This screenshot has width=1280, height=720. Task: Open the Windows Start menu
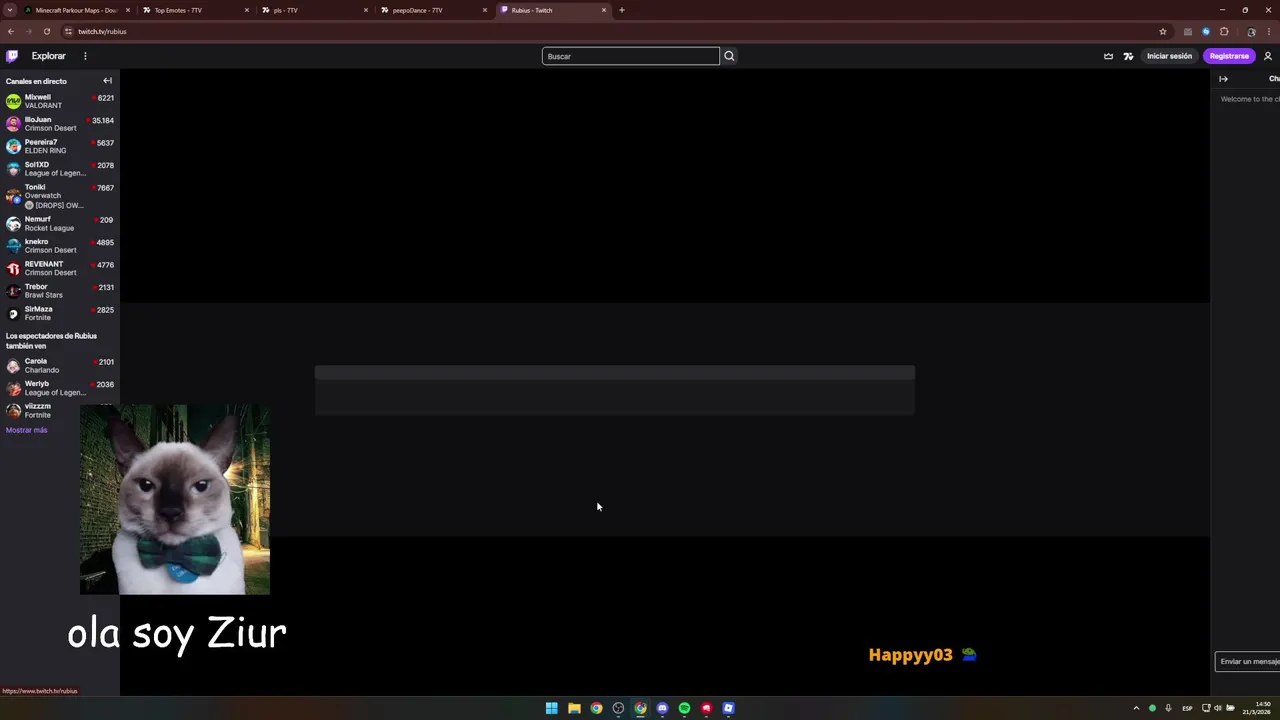point(551,708)
